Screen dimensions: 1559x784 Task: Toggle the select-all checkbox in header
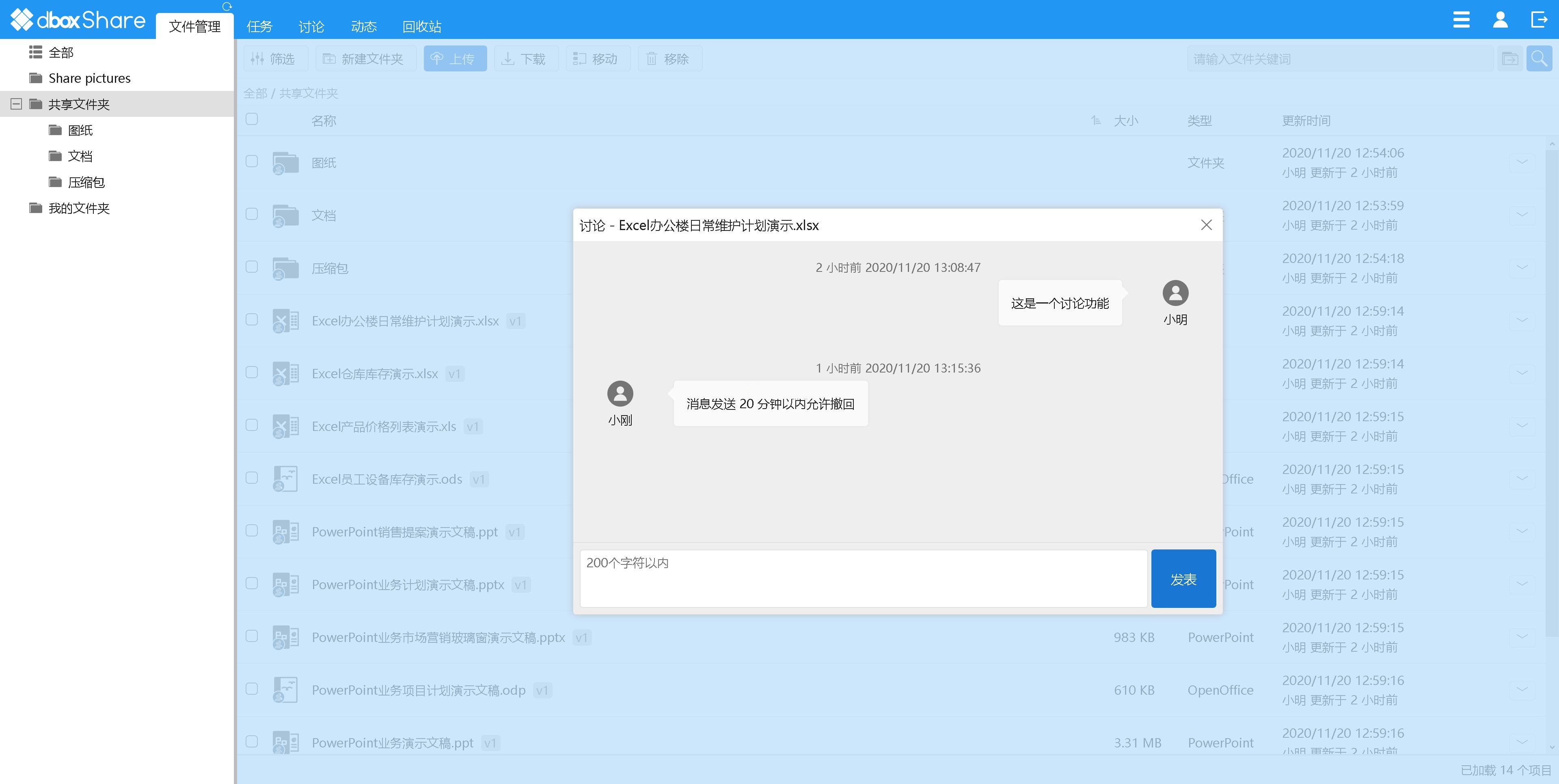[x=252, y=120]
